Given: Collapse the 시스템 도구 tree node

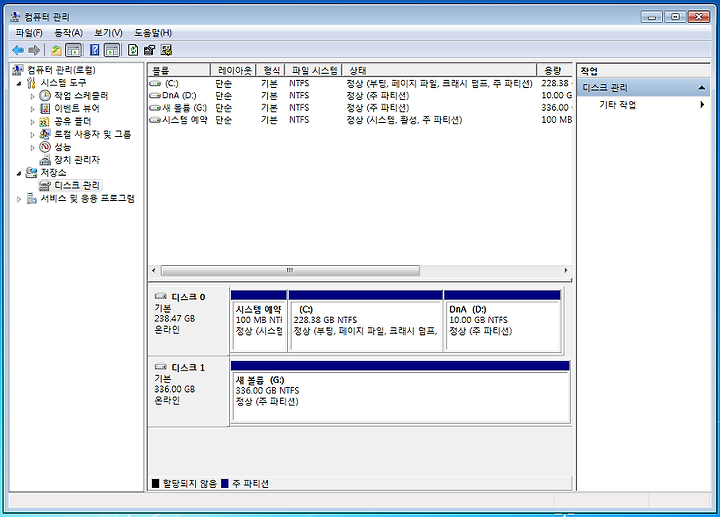Looking at the screenshot, I should point(19,83).
